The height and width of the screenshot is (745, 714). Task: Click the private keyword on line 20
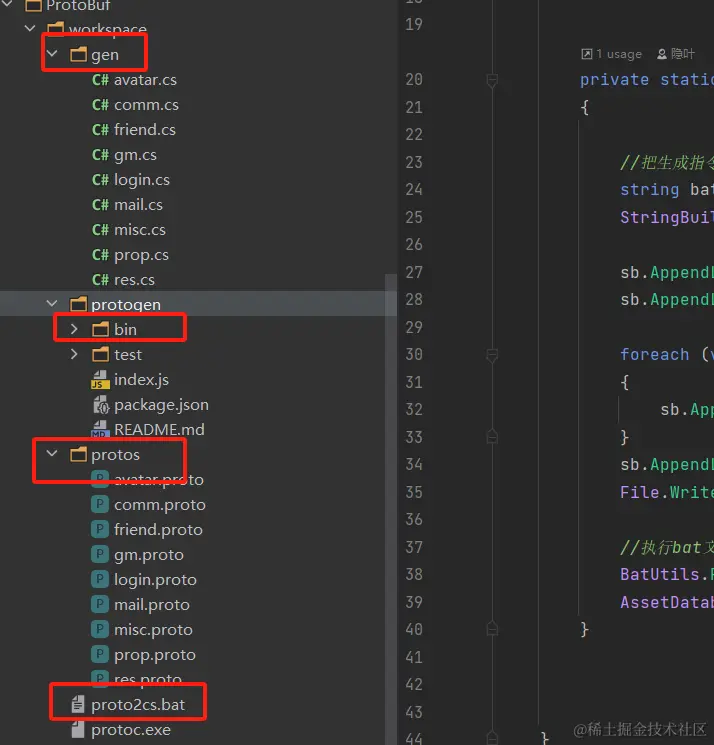pyautogui.click(x=614, y=80)
